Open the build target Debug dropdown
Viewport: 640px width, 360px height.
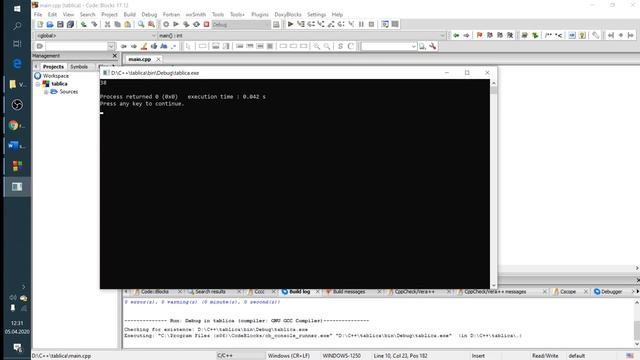coord(241,24)
